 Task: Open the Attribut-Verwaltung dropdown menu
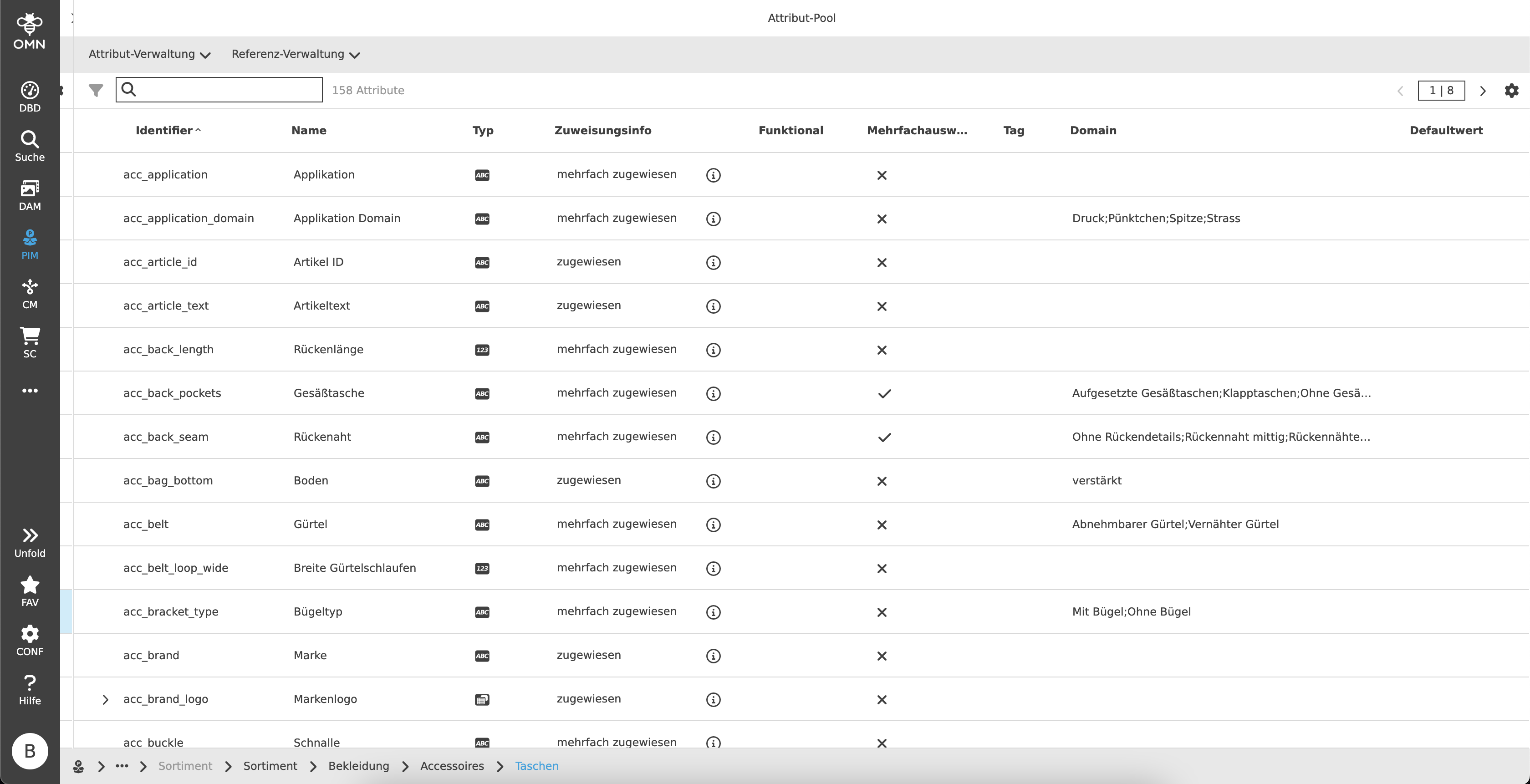pyautogui.click(x=149, y=54)
